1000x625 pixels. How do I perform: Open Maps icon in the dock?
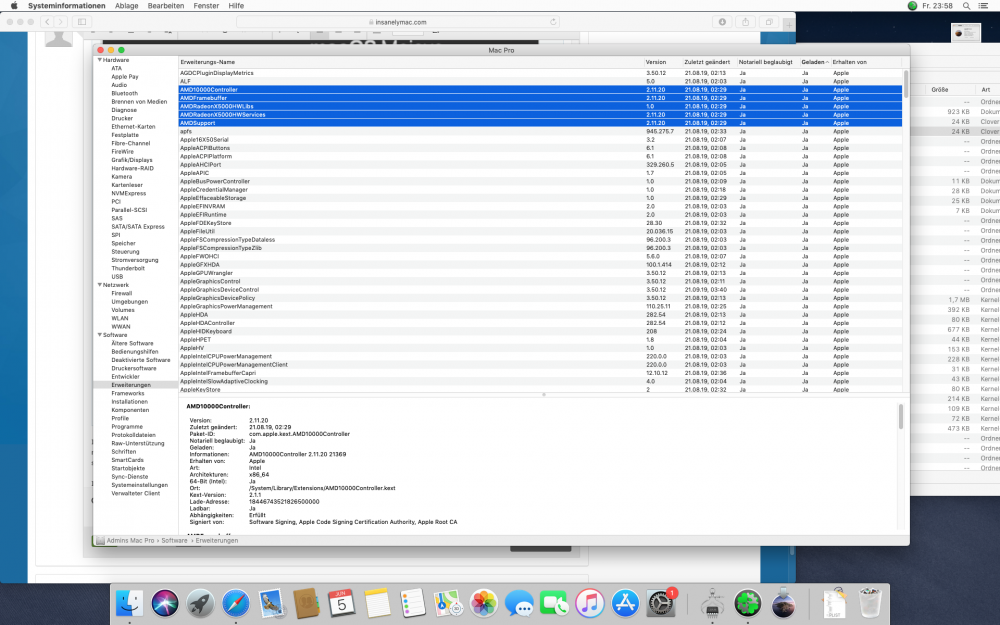point(448,603)
